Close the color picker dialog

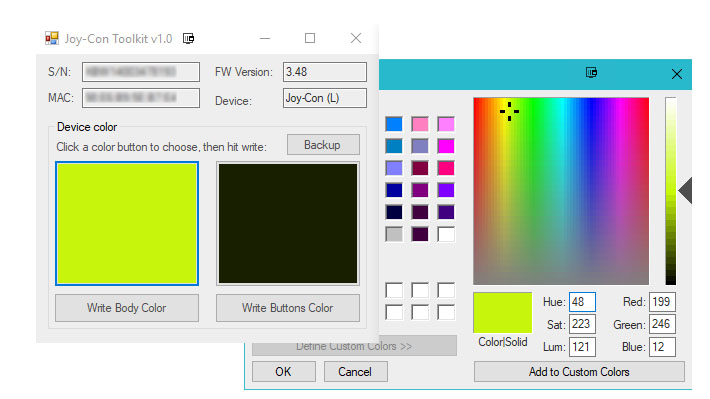[x=676, y=74]
